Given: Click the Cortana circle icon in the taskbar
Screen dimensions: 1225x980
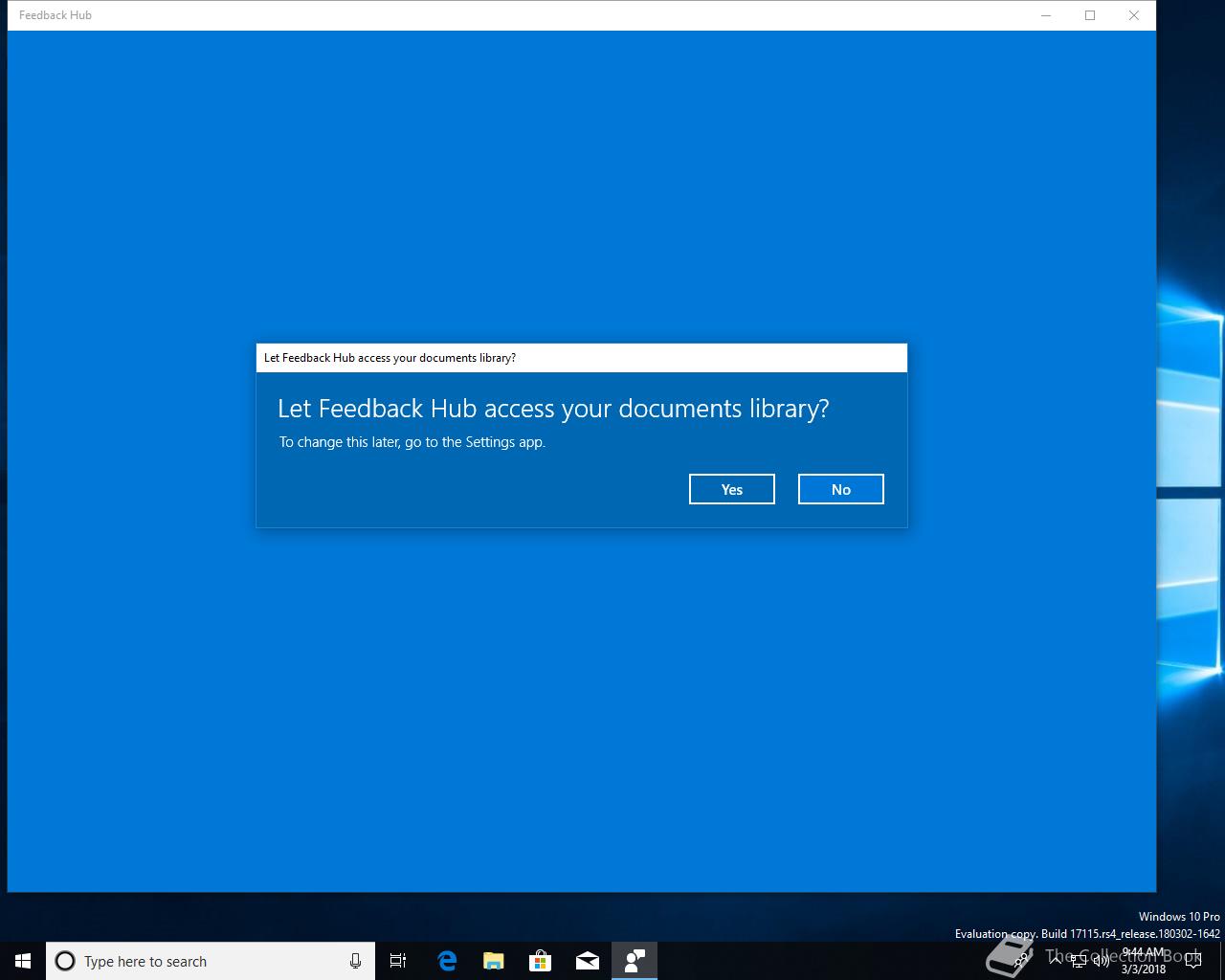Looking at the screenshot, I should [65, 961].
